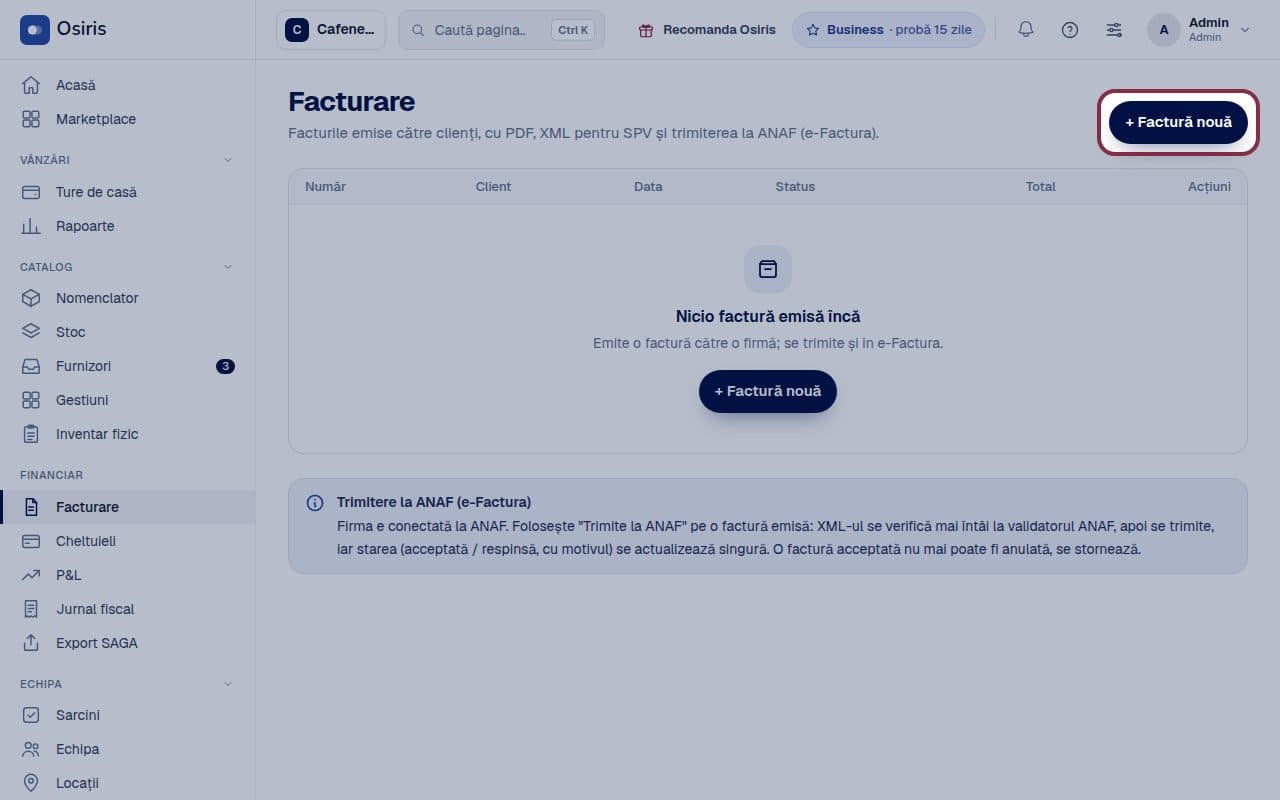
Task: Open the Admin account dropdown
Action: coord(1199,30)
